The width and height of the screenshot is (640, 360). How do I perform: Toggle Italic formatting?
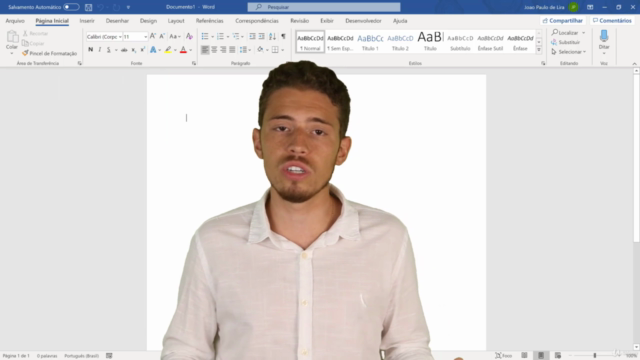coord(100,50)
